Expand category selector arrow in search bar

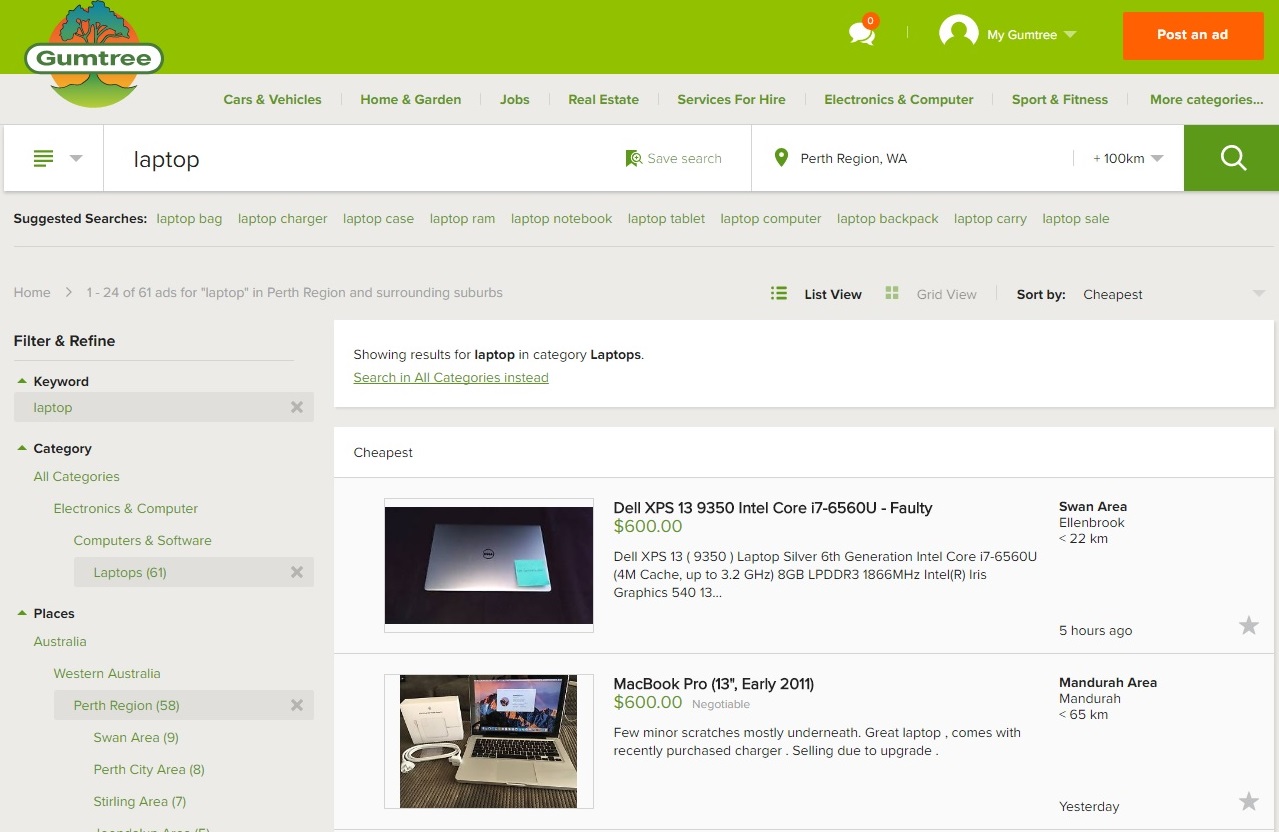76,158
